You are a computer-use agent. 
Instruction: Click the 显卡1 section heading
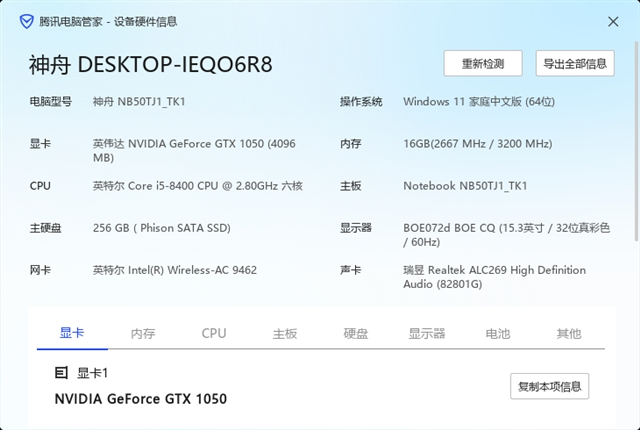pyautogui.click(x=93, y=373)
